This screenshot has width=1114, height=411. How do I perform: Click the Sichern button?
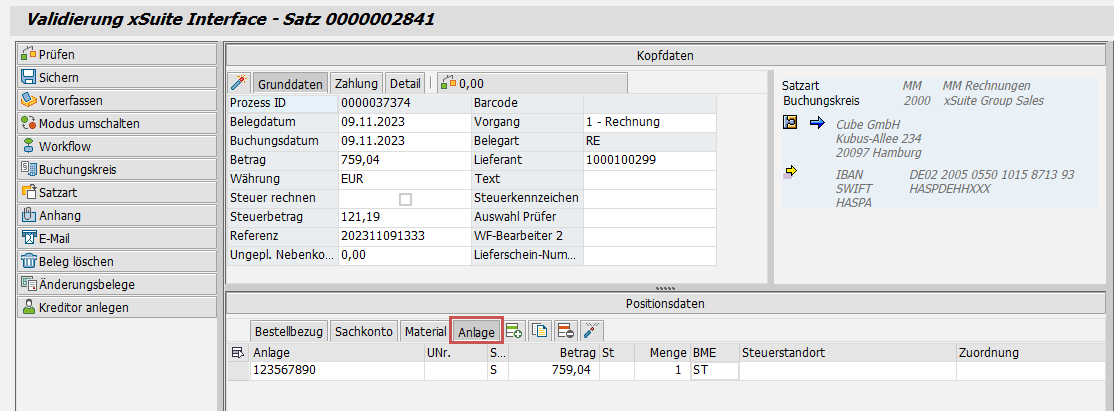[117, 78]
